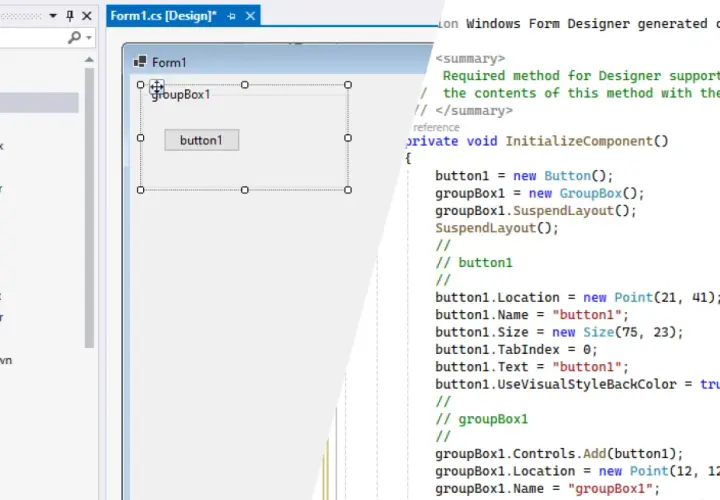Click the groupBox1 move handle icon

tap(157, 87)
